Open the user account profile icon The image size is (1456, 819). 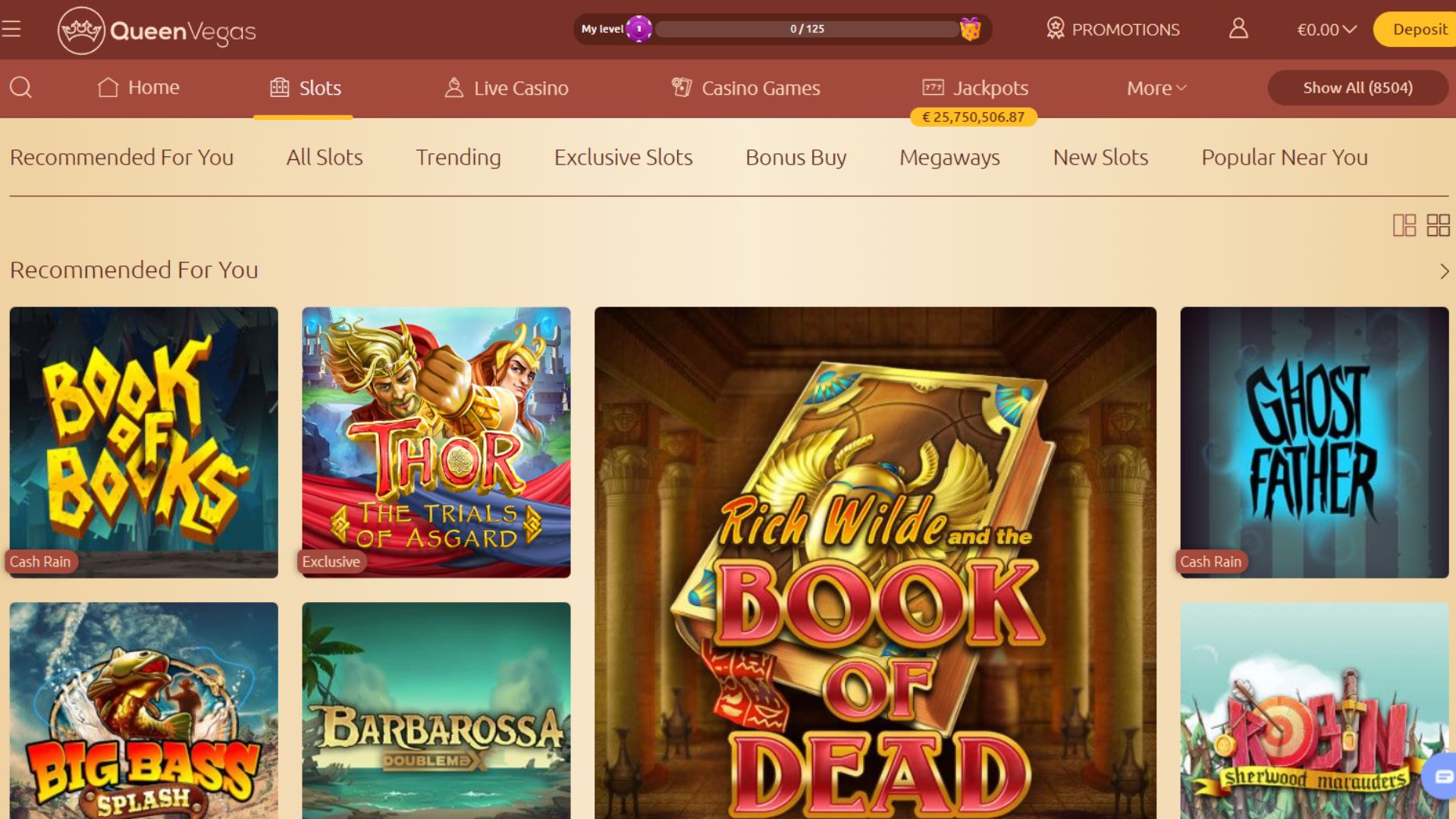click(x=1238, y=29)
